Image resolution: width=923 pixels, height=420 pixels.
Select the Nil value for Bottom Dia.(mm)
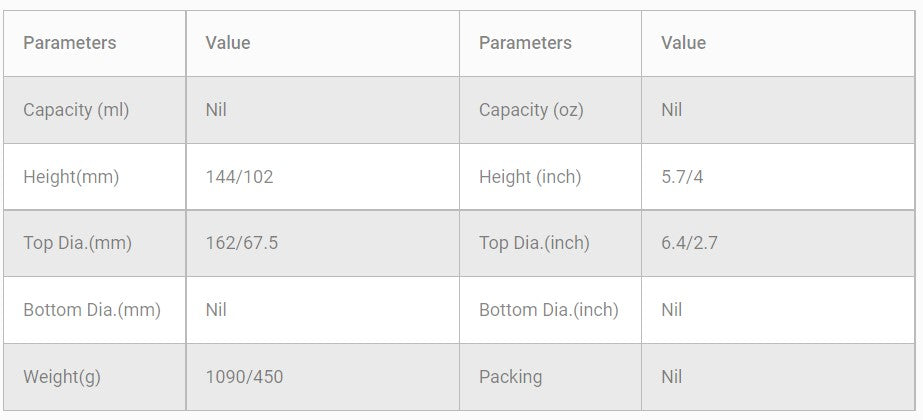point(216,310)
